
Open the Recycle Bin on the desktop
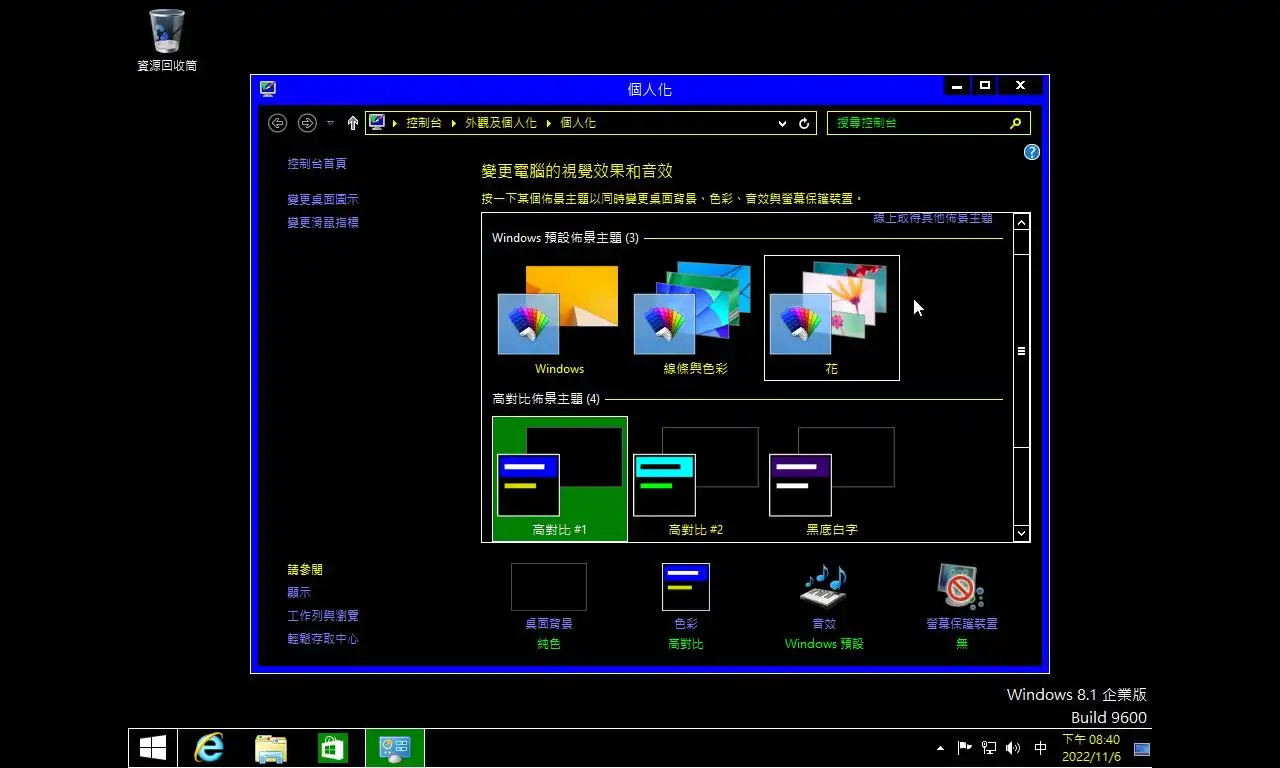pyautogui.click(x=167, y=41)
